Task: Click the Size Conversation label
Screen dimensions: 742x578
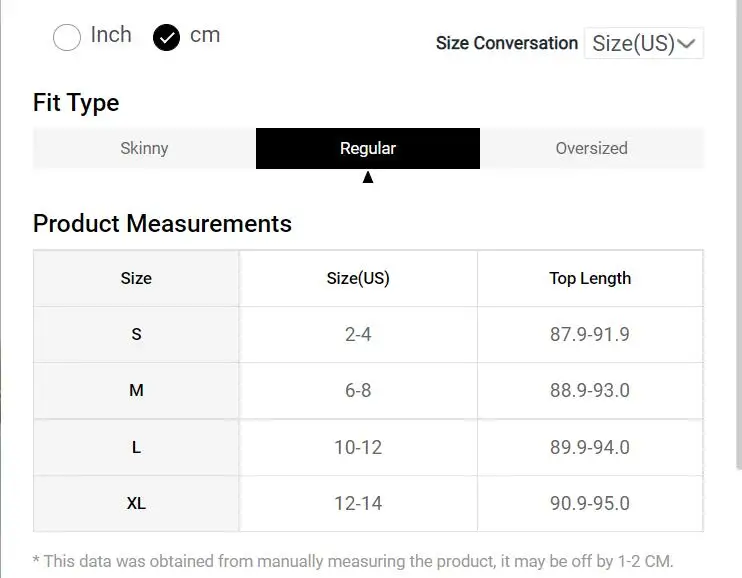Action: tap(507, 43)
